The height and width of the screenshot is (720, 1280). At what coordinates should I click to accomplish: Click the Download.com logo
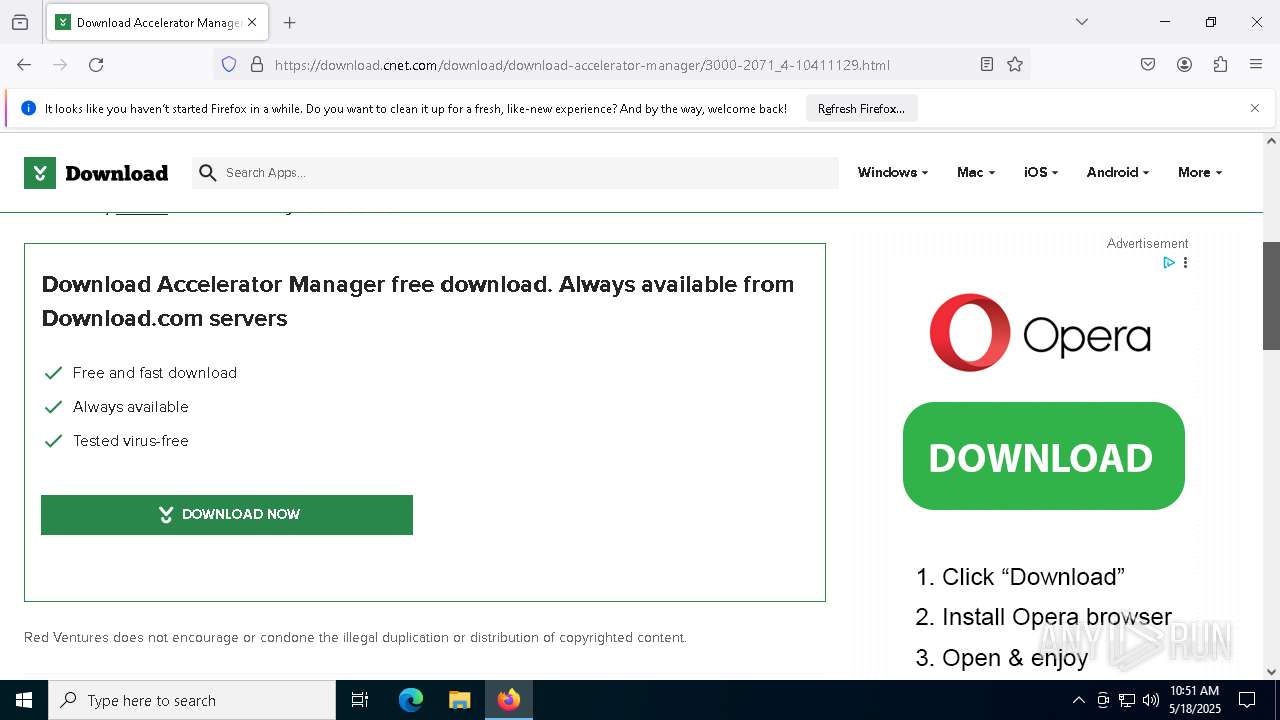coord(96,173)
